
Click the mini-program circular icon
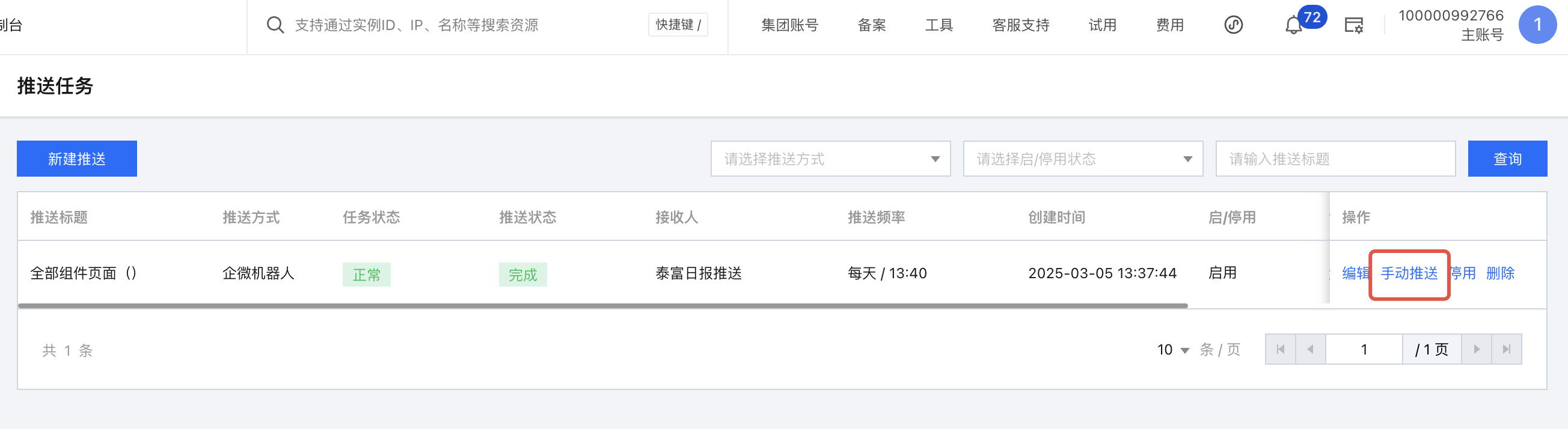click(1233, 25)
